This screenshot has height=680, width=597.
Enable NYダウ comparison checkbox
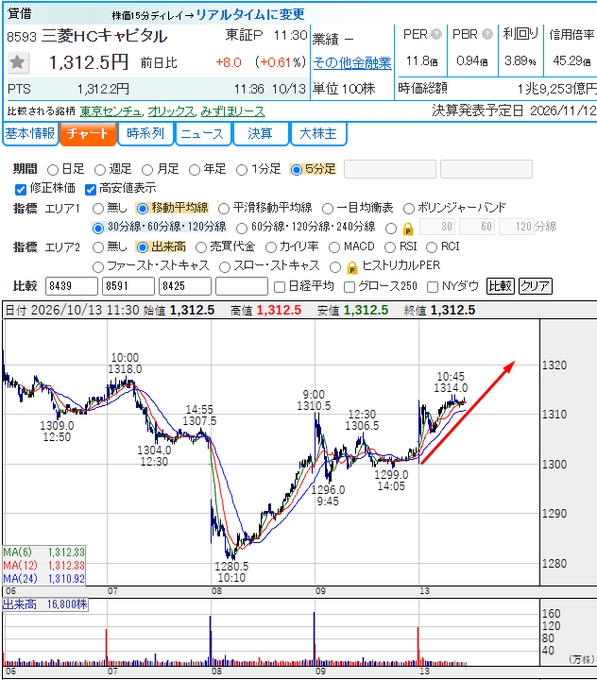pos(433,287)
